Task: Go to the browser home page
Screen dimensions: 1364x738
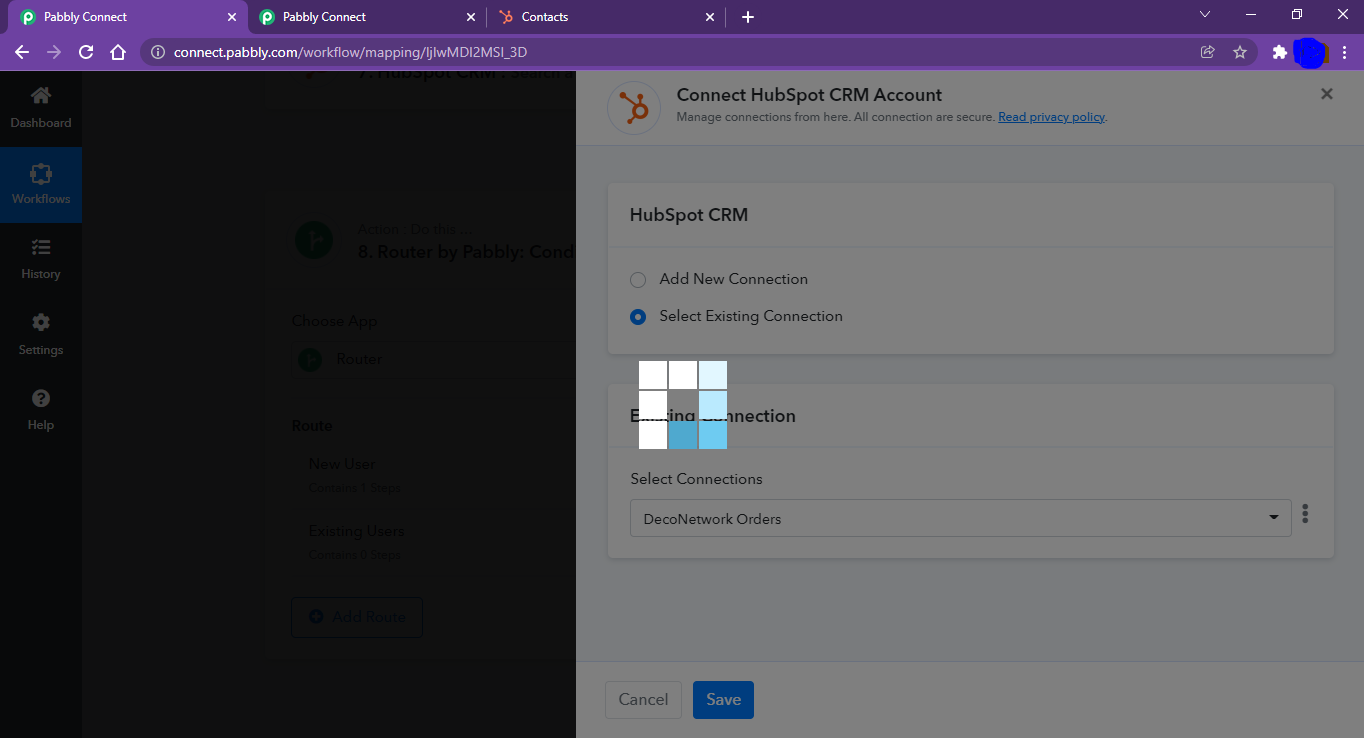Action: tap(118, 52)
